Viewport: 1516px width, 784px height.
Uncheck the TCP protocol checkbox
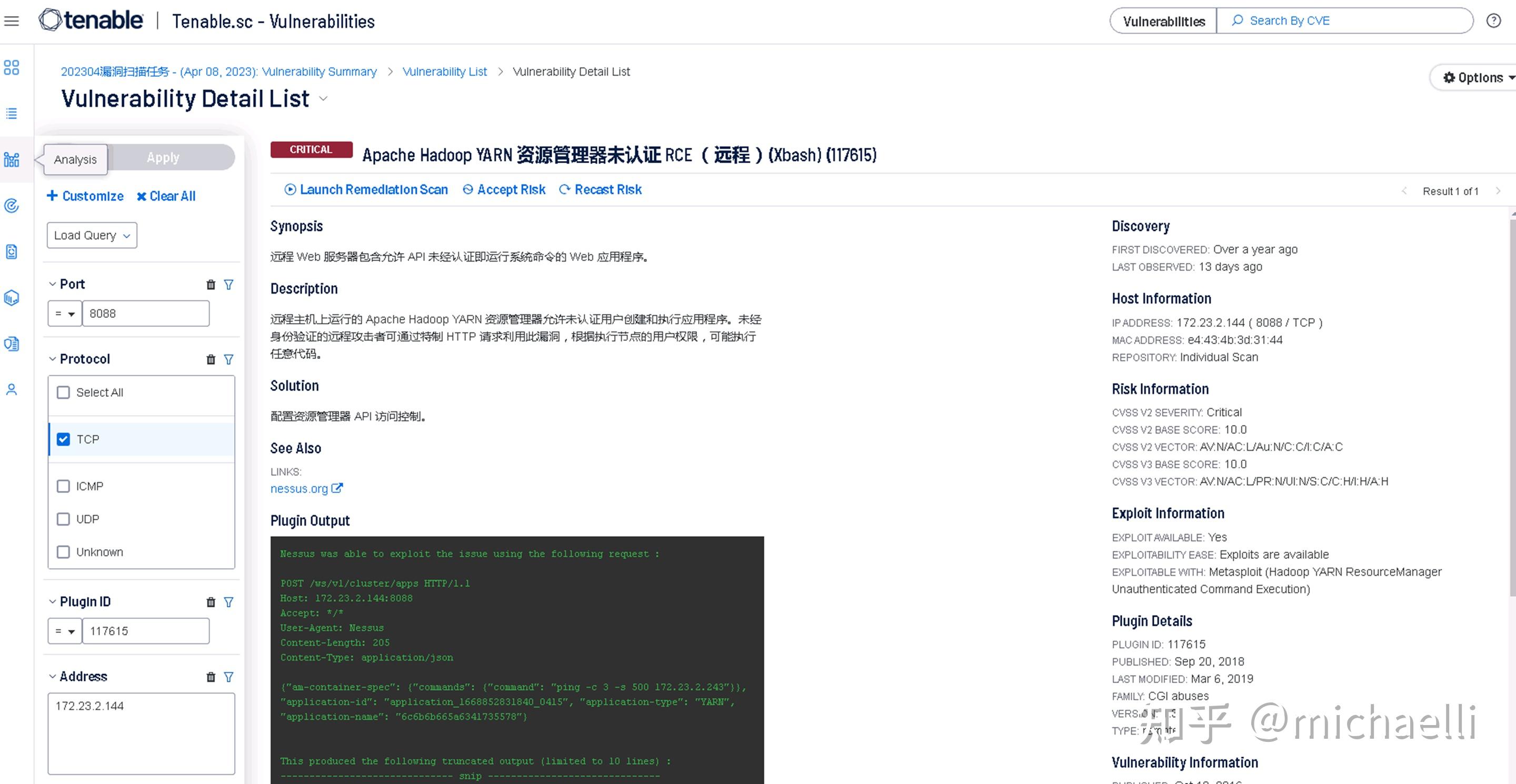pyautogui.click(x=63, y=439)
